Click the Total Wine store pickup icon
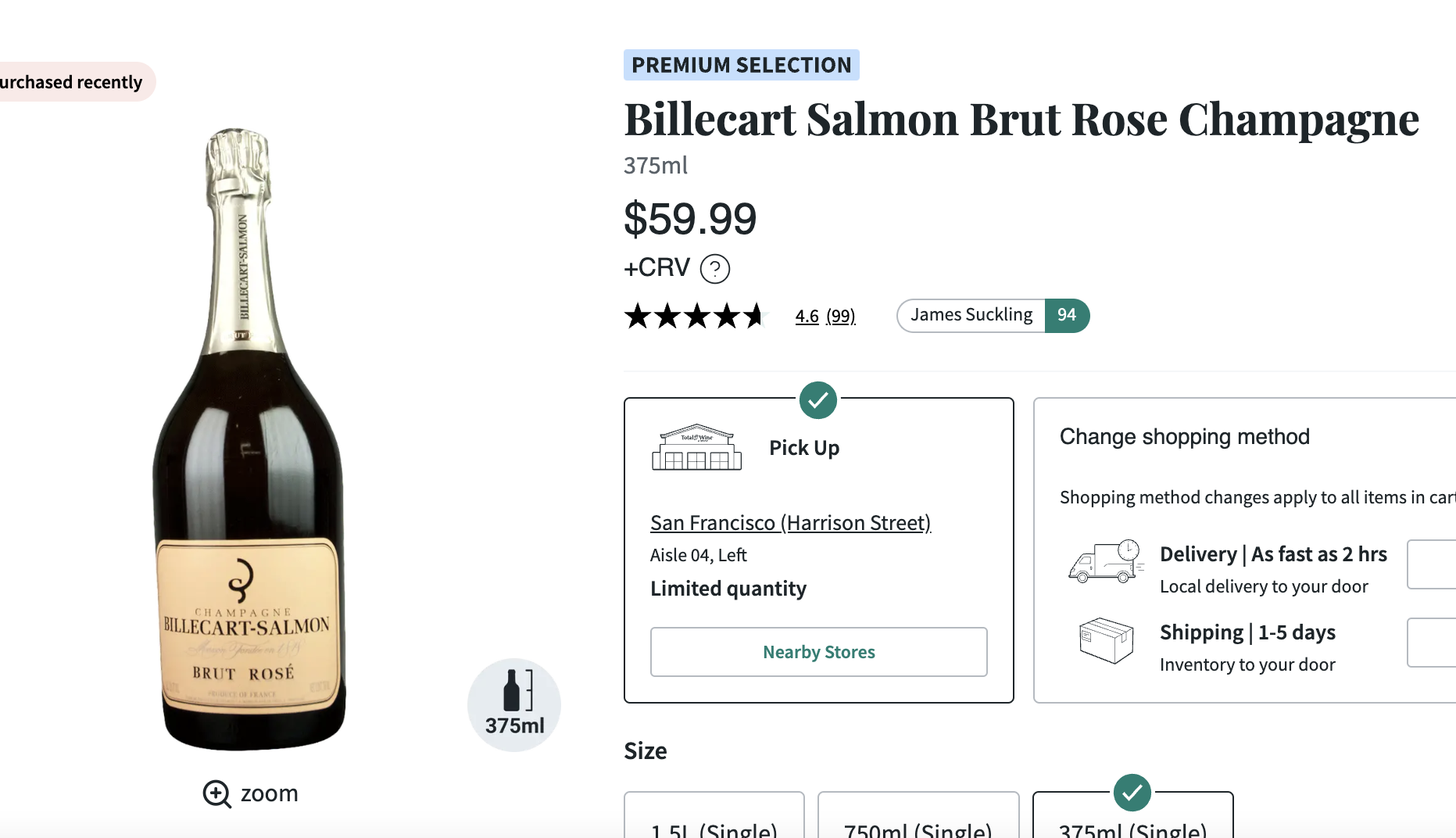Viewport: 1456px width, 838px height. tap(696, 448)
